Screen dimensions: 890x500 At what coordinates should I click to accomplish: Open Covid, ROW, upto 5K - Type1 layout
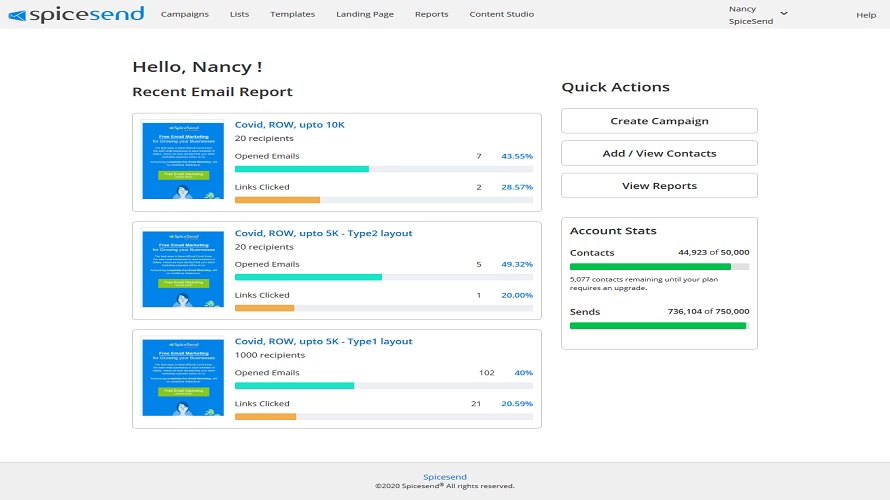[324, 341]
